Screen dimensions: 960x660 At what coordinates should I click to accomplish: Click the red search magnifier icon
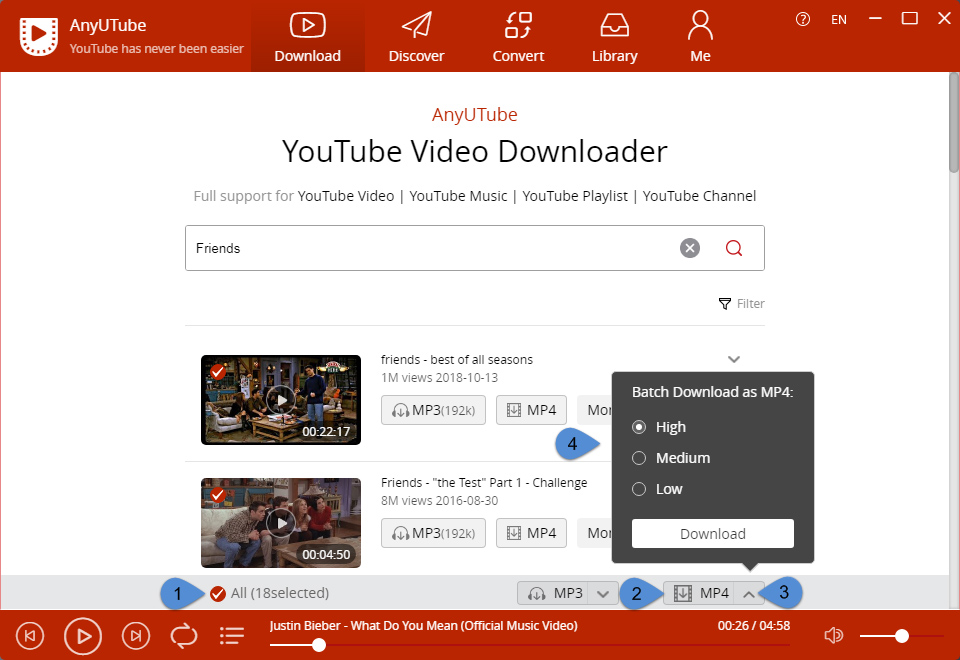pyautogui.click(x=733, y=248)
